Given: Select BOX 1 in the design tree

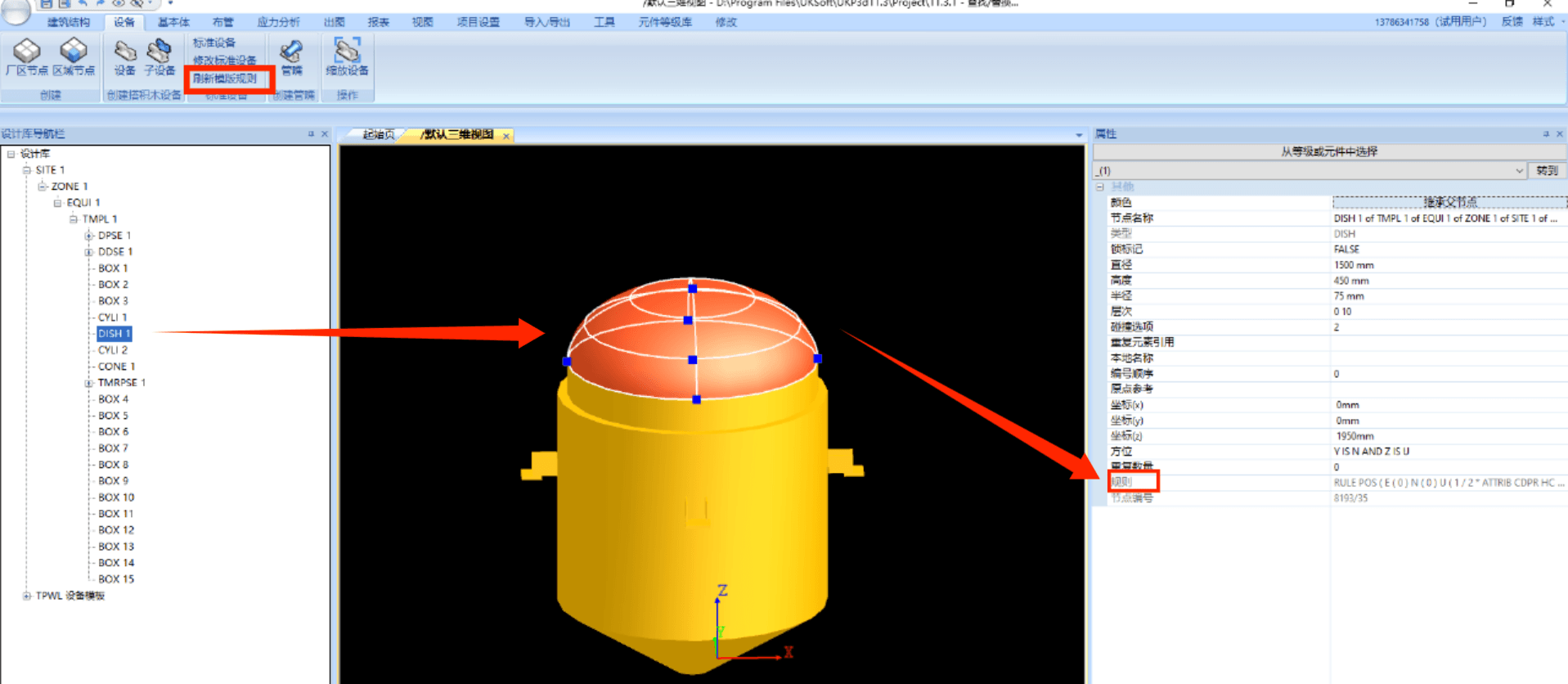Looking at the screenshot, I should 113,268.
